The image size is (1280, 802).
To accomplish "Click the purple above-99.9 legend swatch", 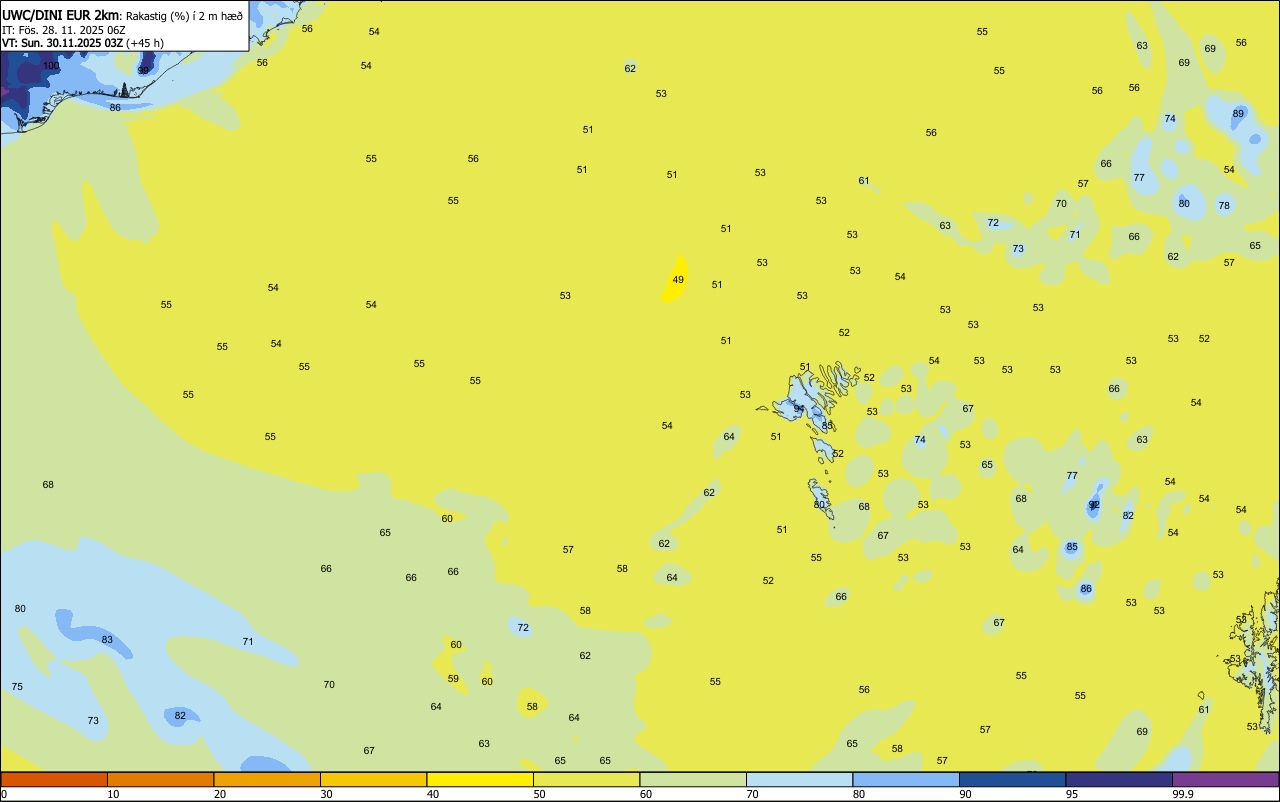I will tap(1225, 779).
